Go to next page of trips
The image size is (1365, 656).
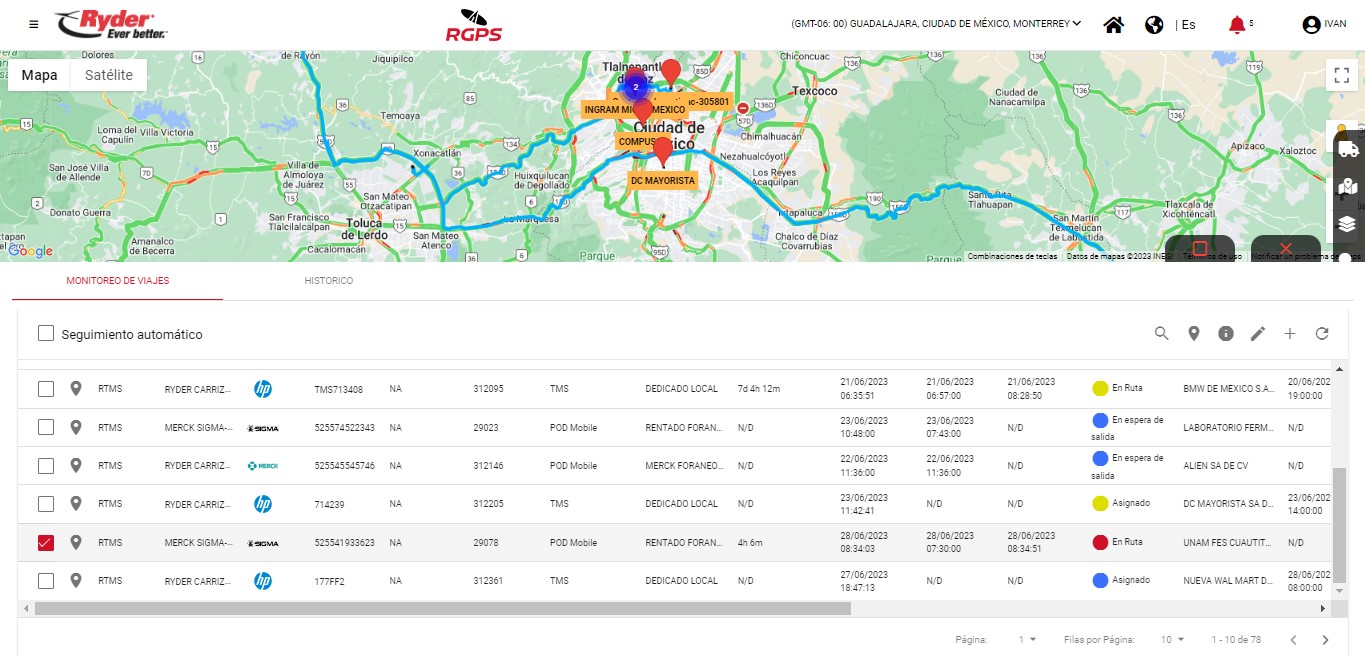coord(1325,640)
